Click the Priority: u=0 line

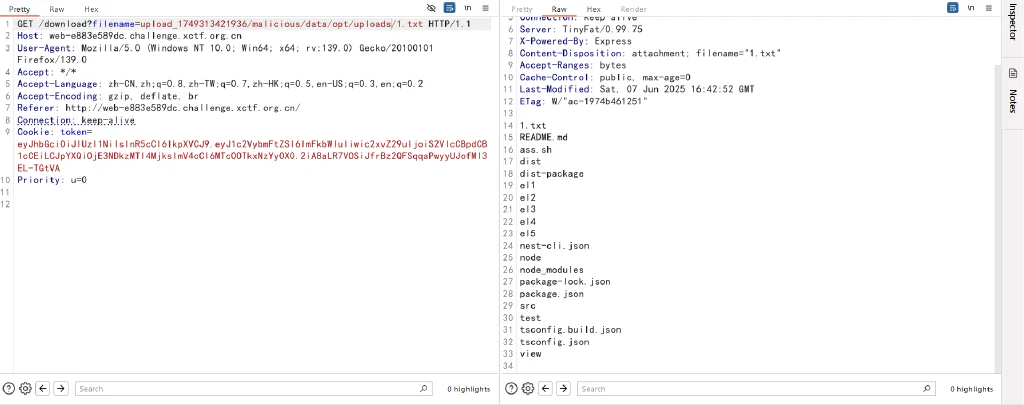52,180
